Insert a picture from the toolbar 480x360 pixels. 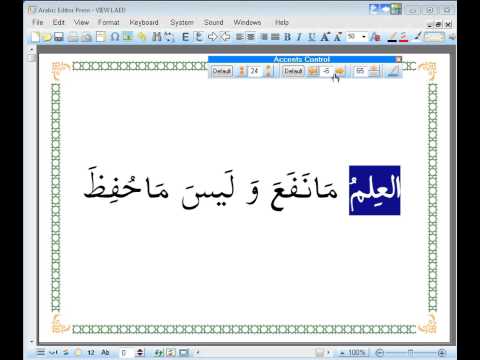click(x=128, y=36)
